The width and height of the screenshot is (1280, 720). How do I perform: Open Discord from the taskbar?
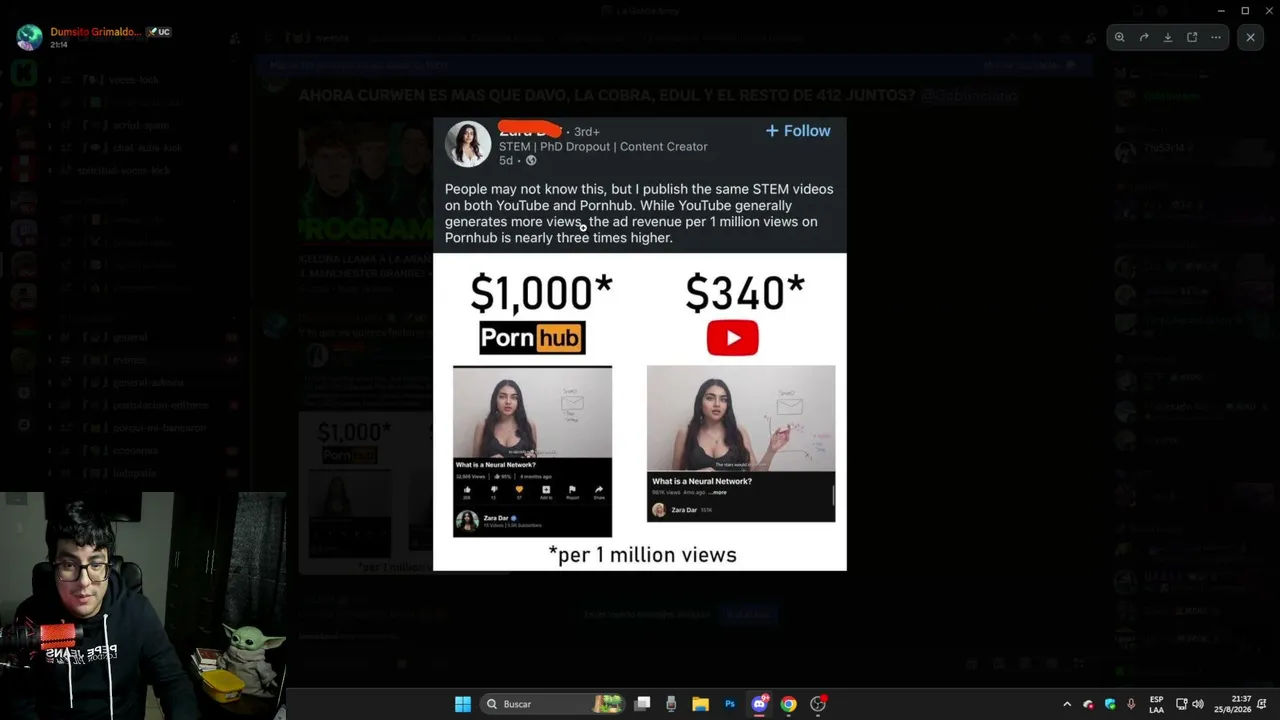point(759,704)
